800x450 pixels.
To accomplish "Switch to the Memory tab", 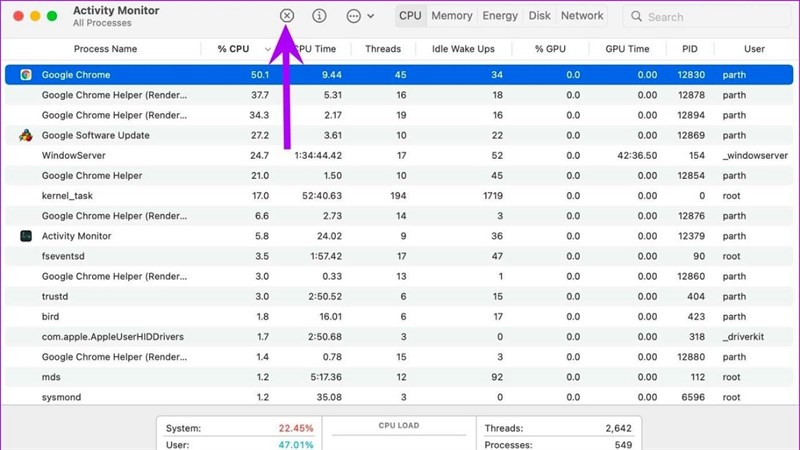I will [452, 16].
